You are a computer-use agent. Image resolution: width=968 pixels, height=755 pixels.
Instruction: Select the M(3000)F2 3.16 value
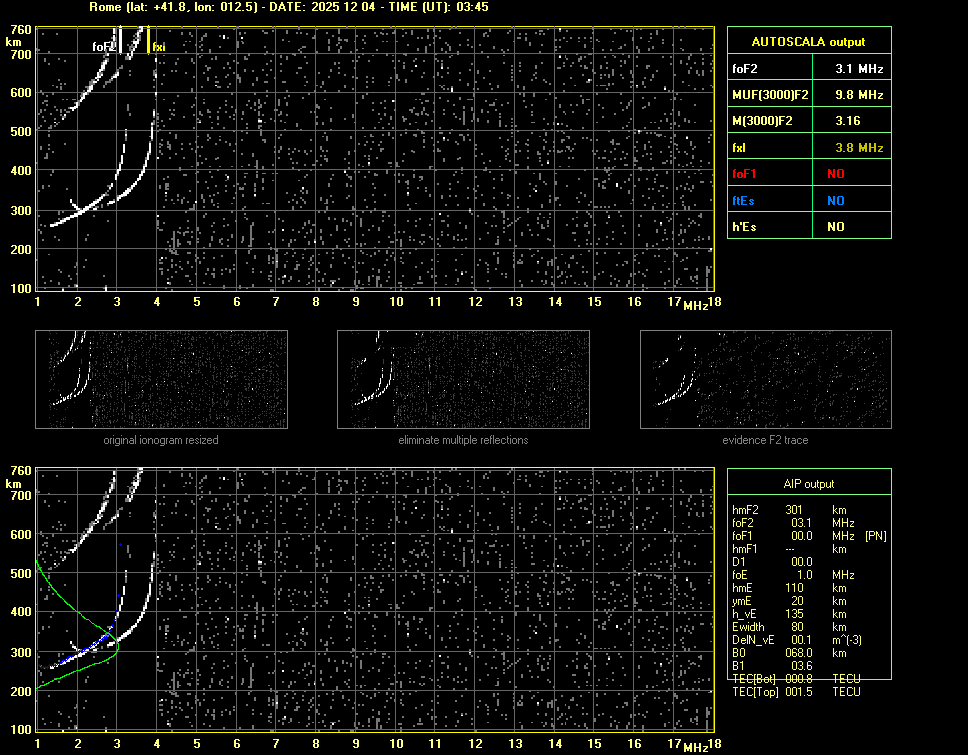848,121
